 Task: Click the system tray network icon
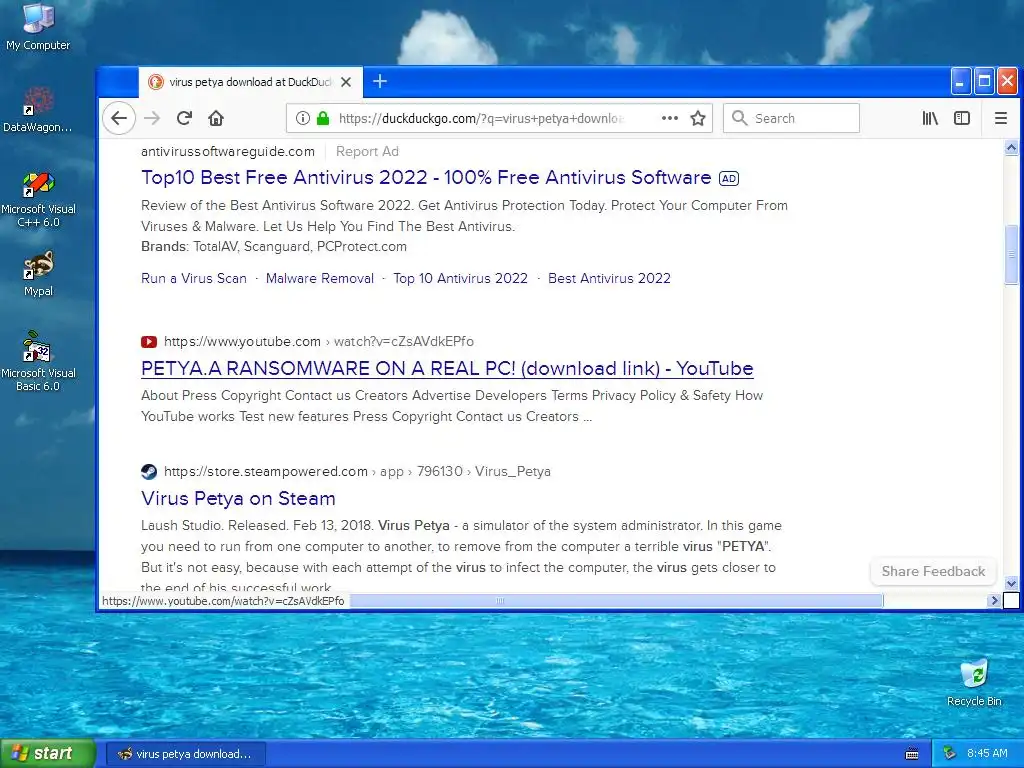[950, 754]
